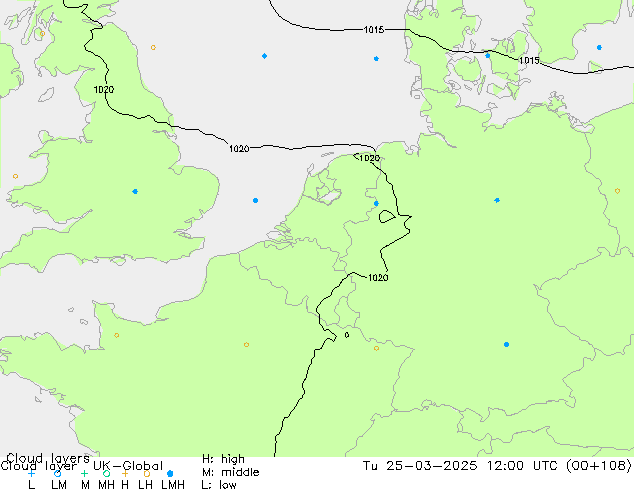
Task: Click the 1015 isobar label near Denmark's islands
Action: pyautogui.click(x=529, y=61)
